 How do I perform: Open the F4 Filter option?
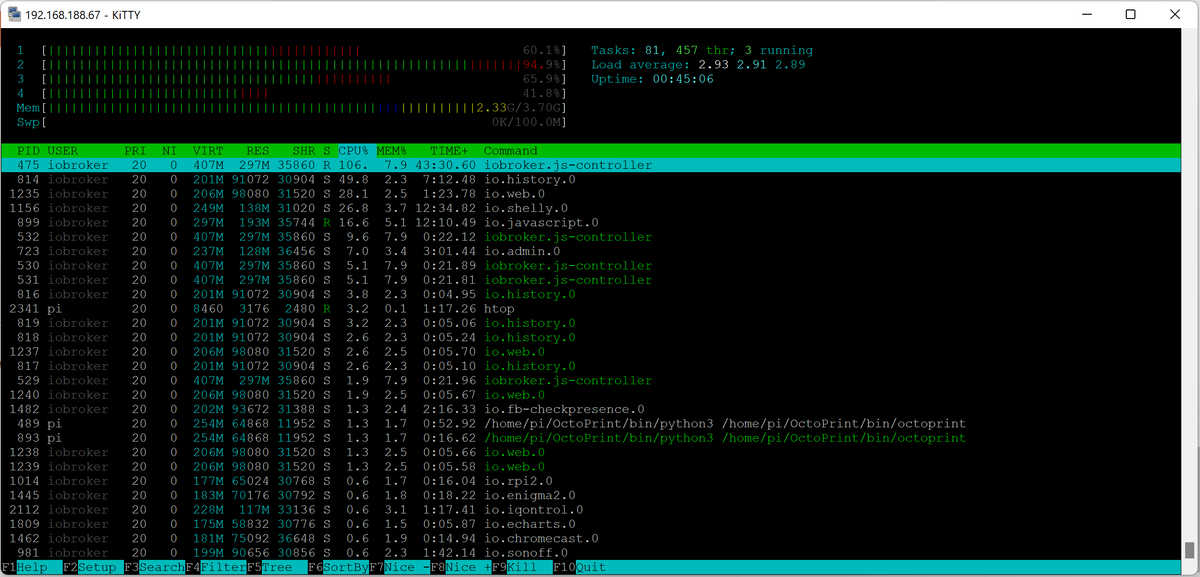click(x=214, y=567)
